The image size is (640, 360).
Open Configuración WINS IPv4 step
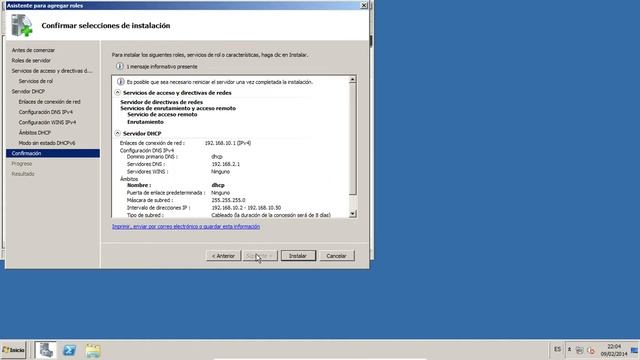point(47,122)
